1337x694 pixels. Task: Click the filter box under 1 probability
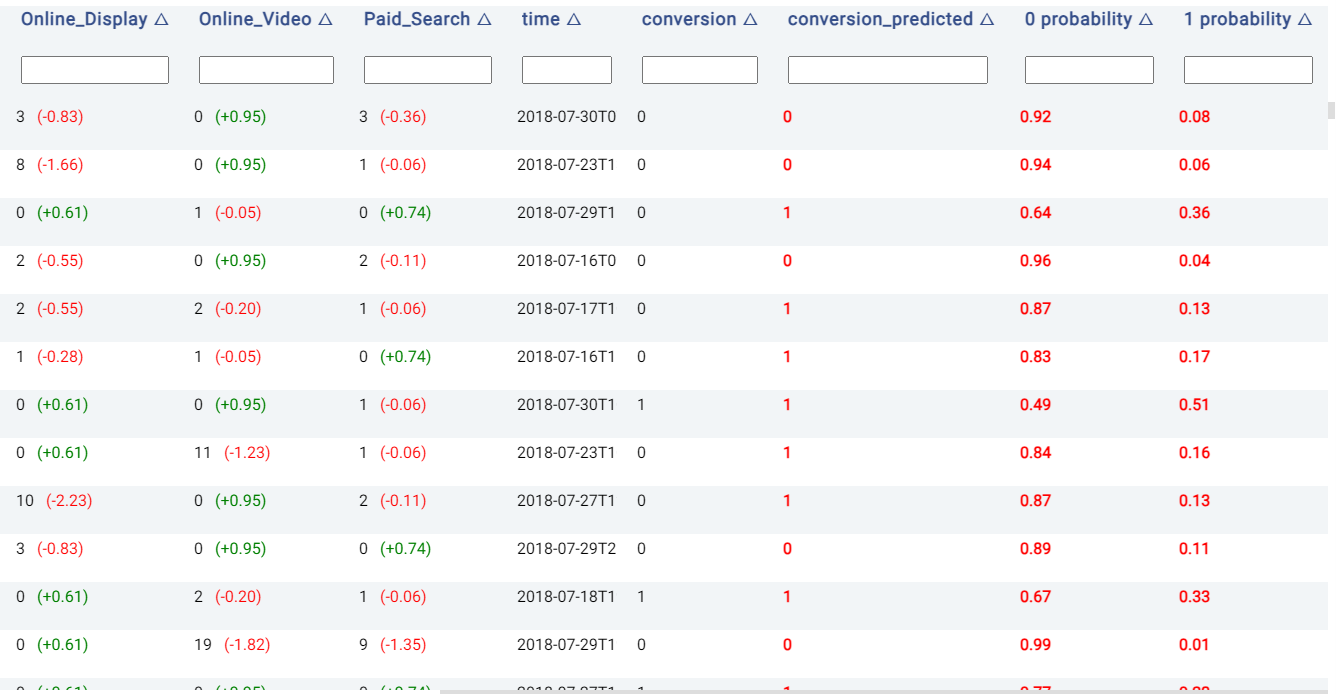[1248, 70]
